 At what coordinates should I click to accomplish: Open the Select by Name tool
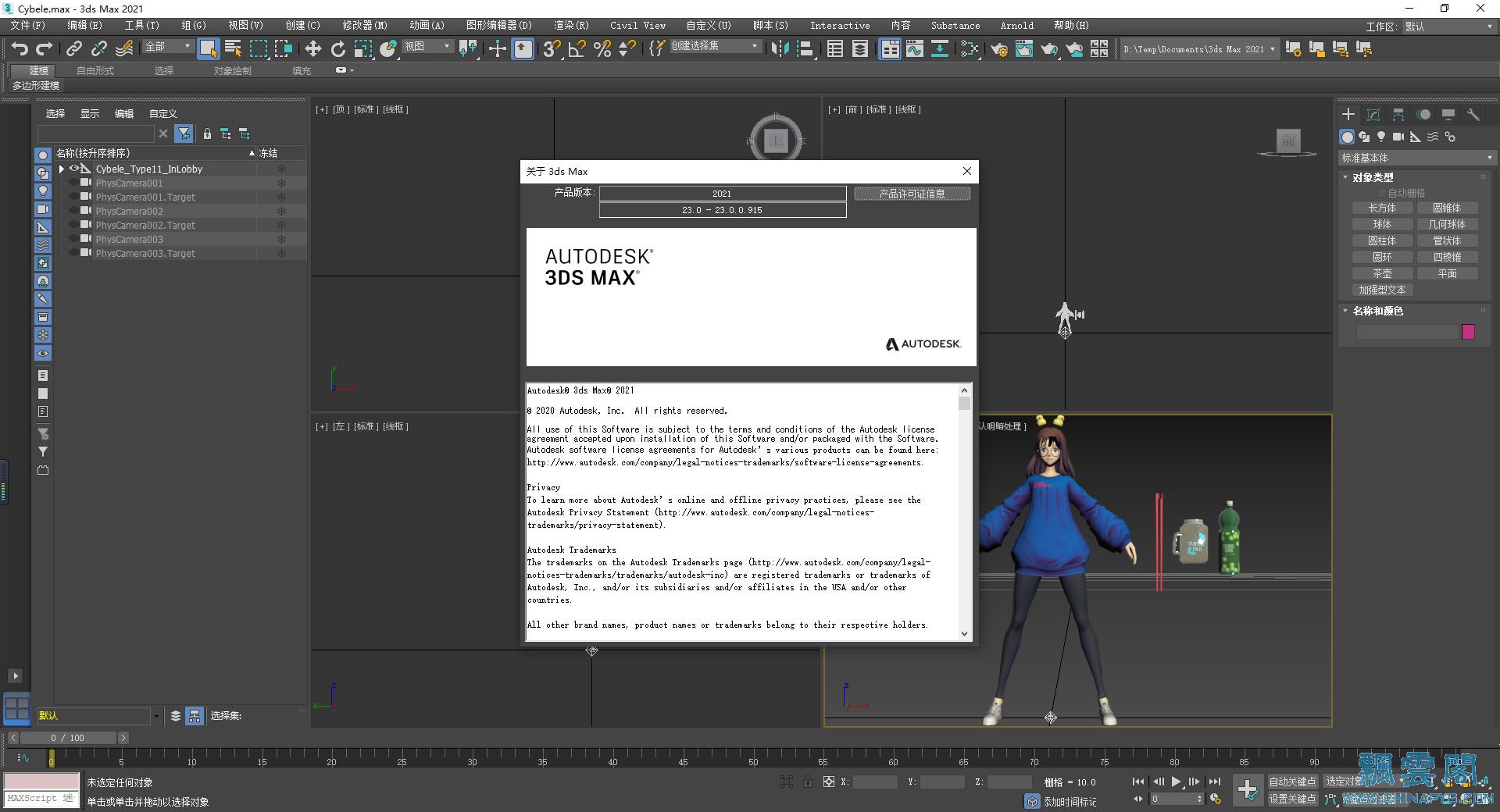(x=233, y=48)
